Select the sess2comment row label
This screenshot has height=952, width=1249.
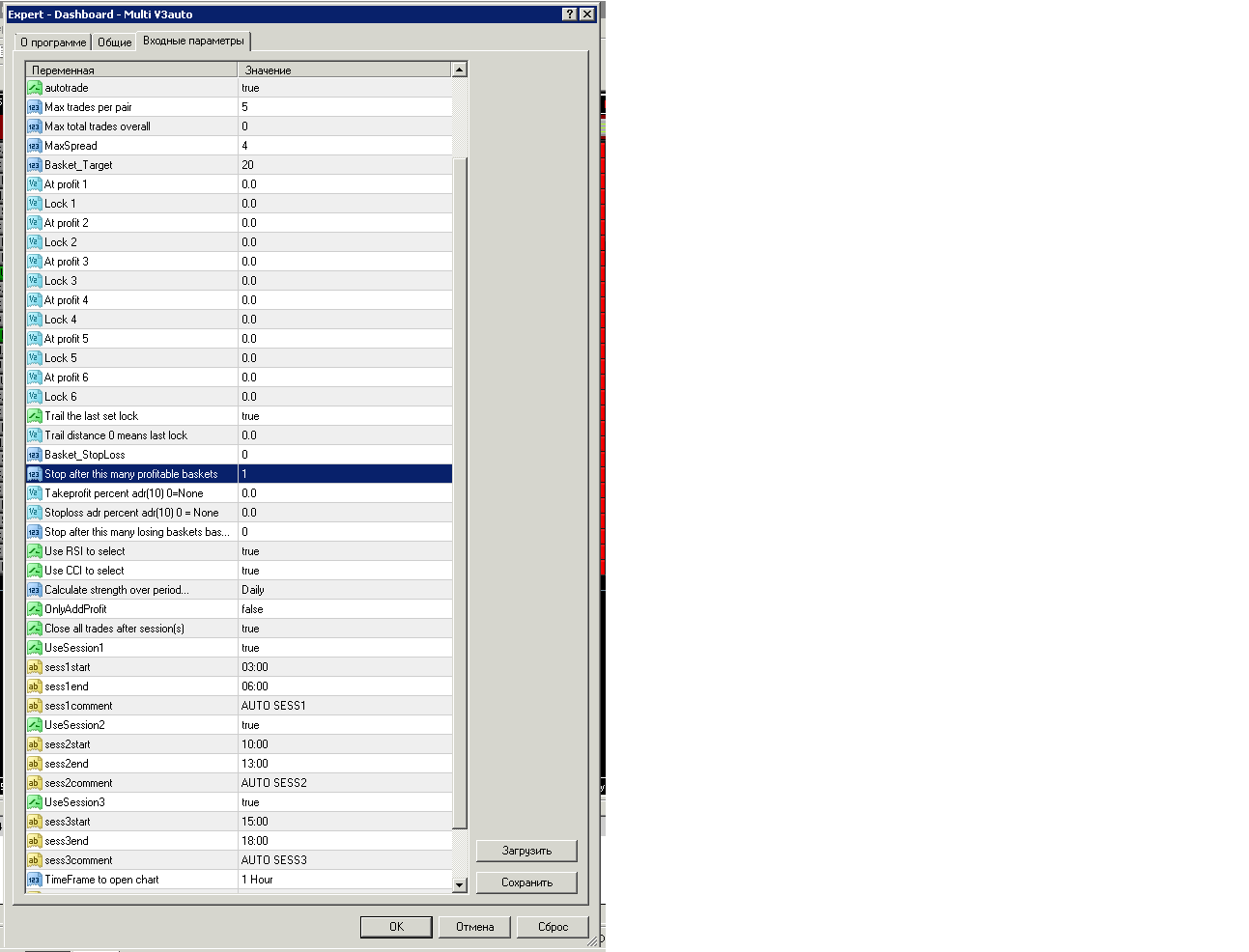tap(78, 783)
